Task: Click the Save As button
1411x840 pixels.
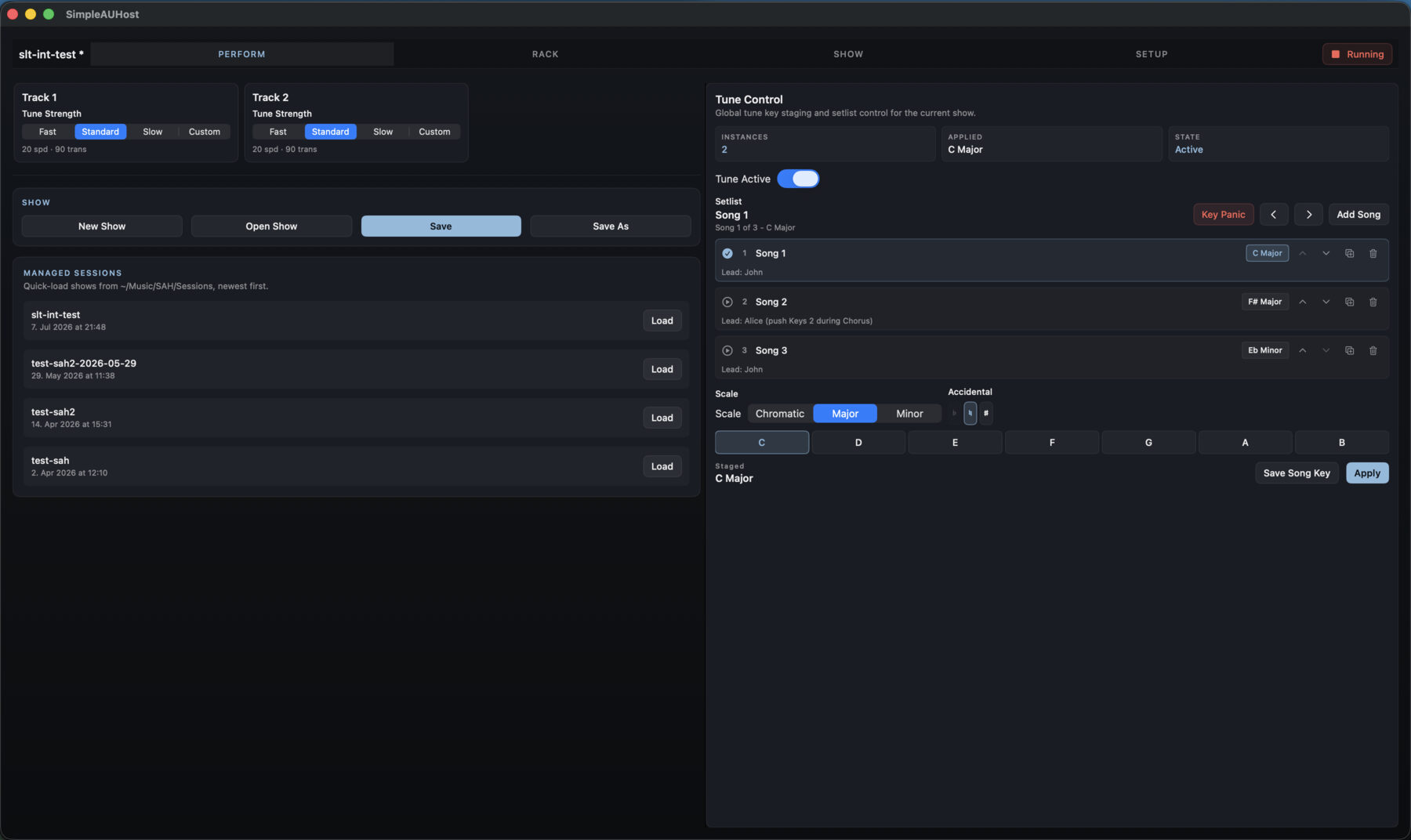Action: pyautogui.click(x=611, y=226)
